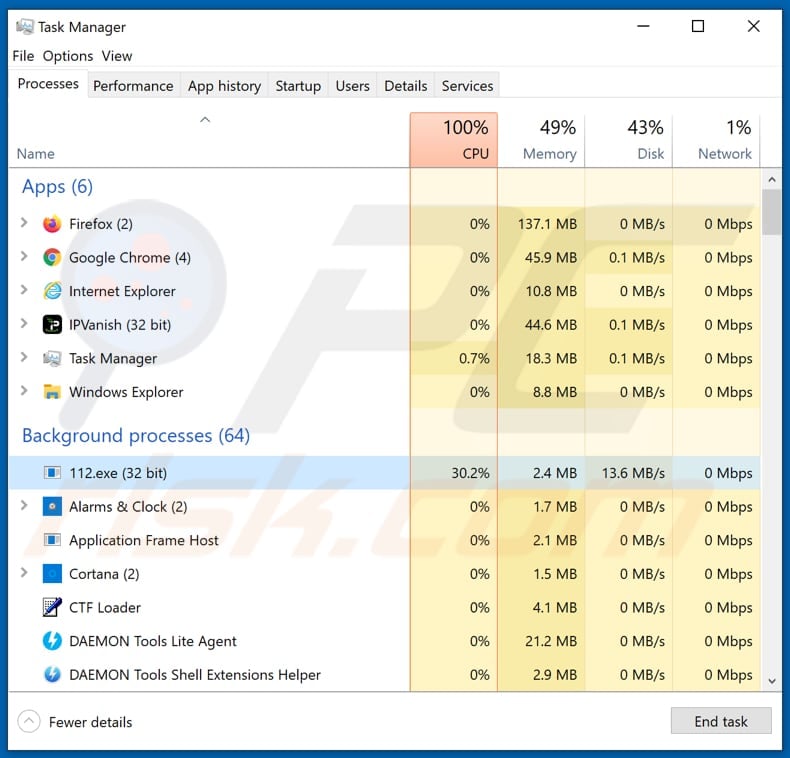Click the Task Manager title bar icon
The width and height of the screenshot is (790, 758).
click(x=24, y=26)
